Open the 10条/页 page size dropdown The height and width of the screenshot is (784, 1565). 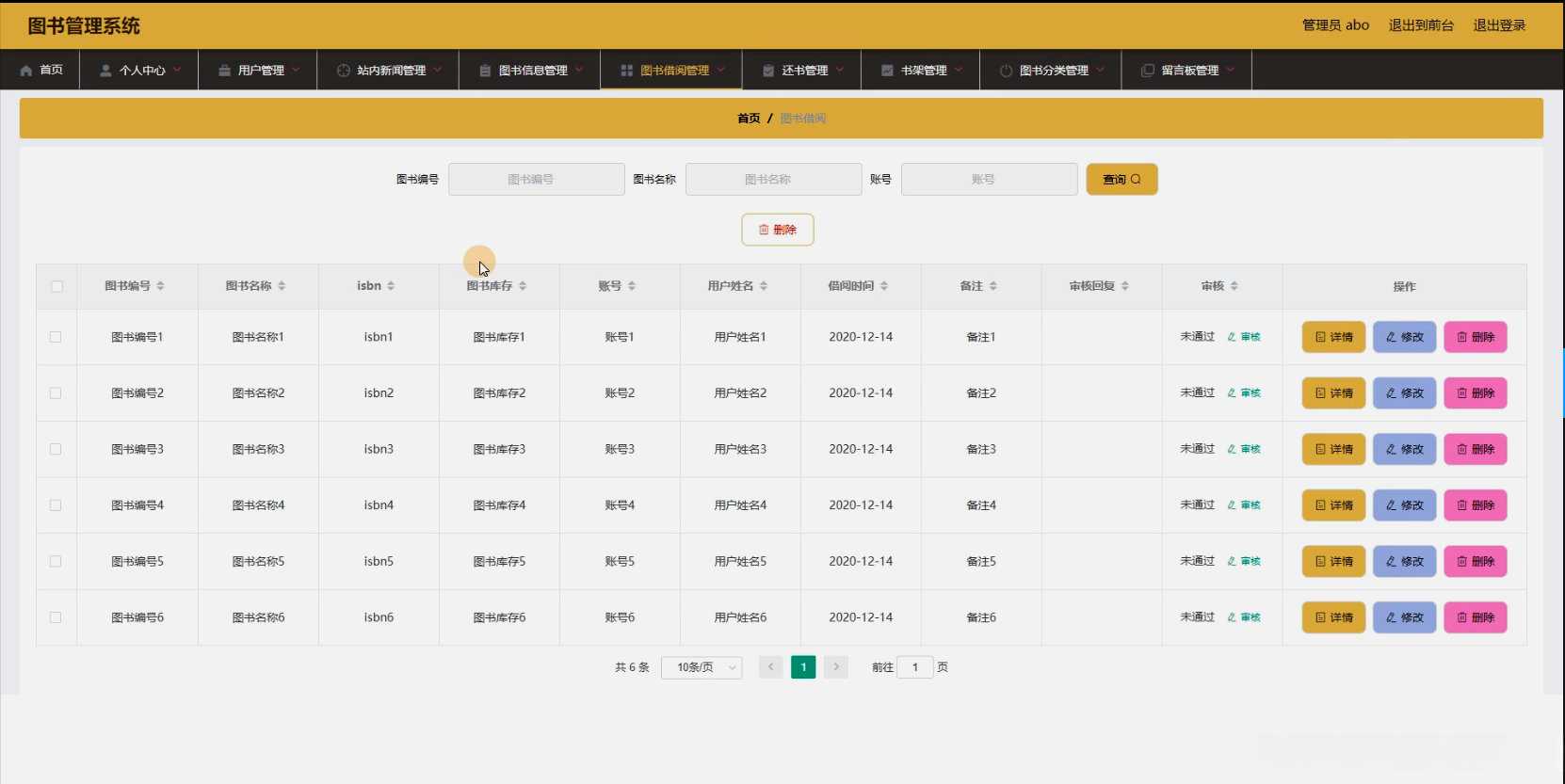click(702, 667)
